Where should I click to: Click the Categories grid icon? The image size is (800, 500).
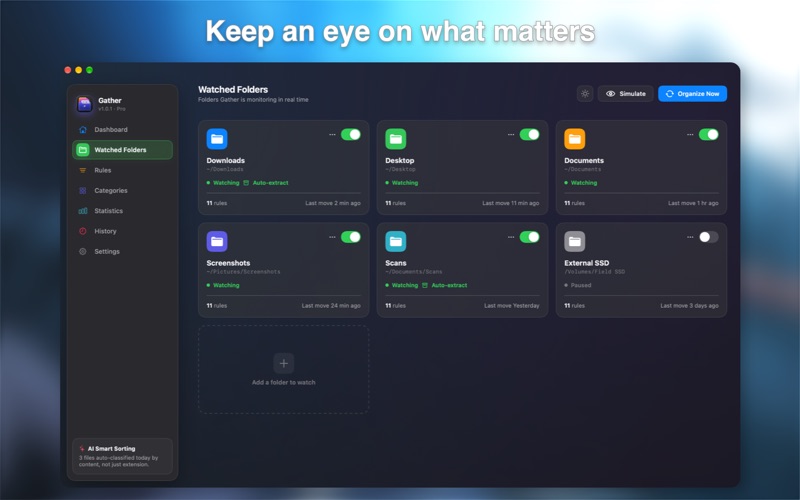(83, 191)
